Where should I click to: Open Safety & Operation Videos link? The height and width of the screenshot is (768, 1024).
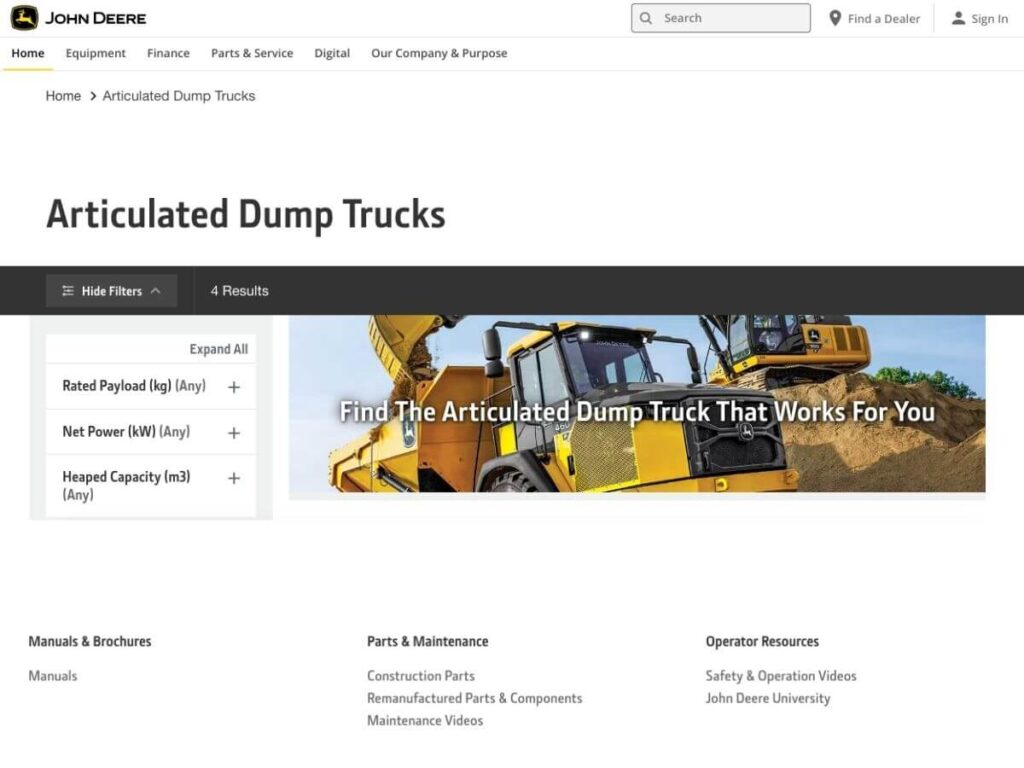tap(780, 676)
